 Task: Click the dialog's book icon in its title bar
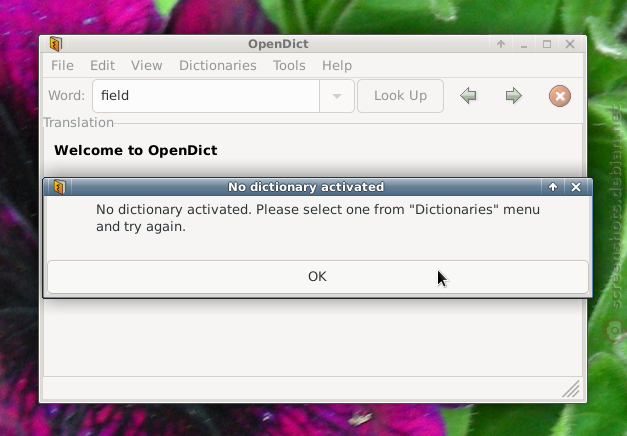59,187
